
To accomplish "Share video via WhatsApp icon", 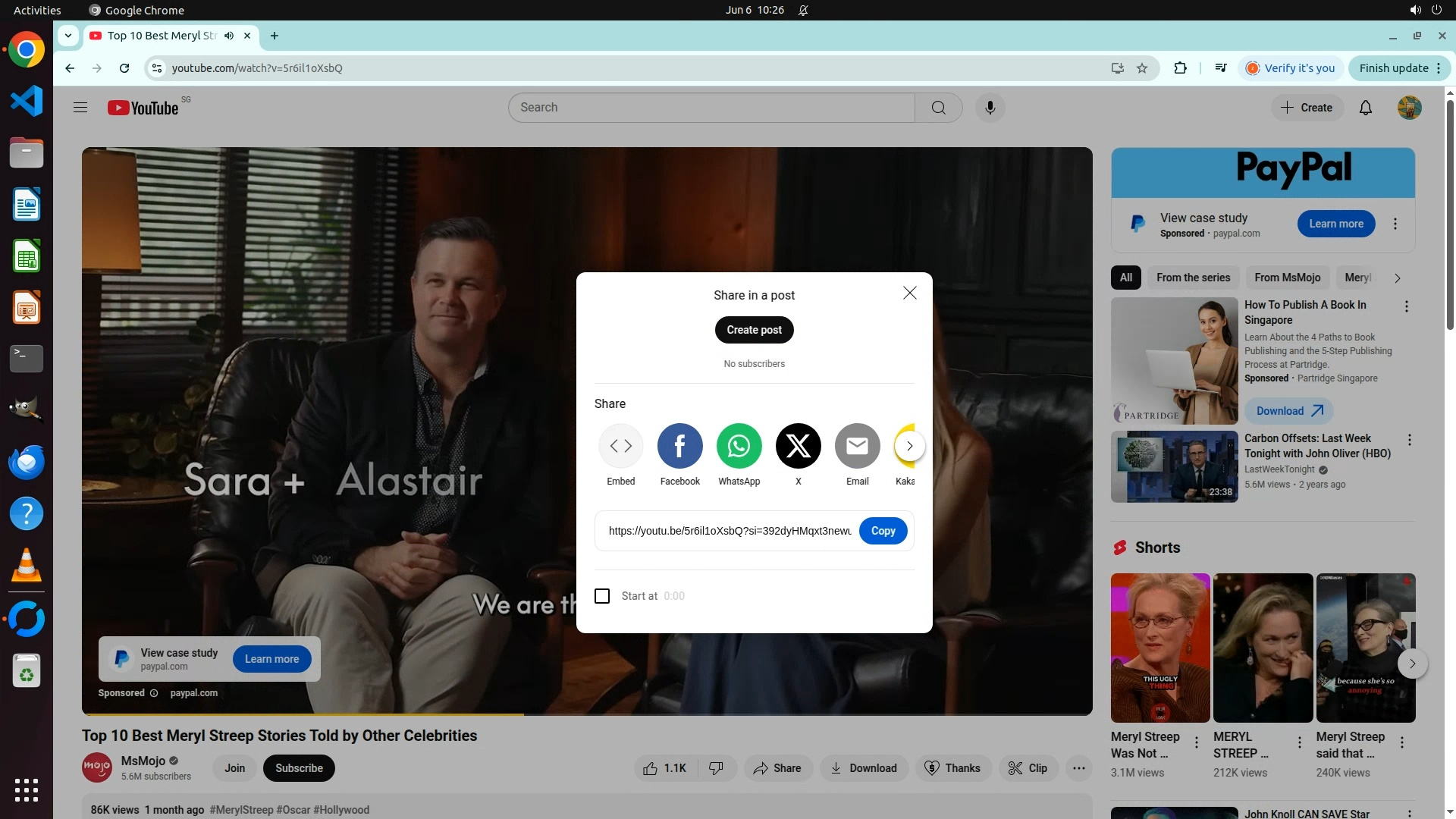I will tap(739, 446).
